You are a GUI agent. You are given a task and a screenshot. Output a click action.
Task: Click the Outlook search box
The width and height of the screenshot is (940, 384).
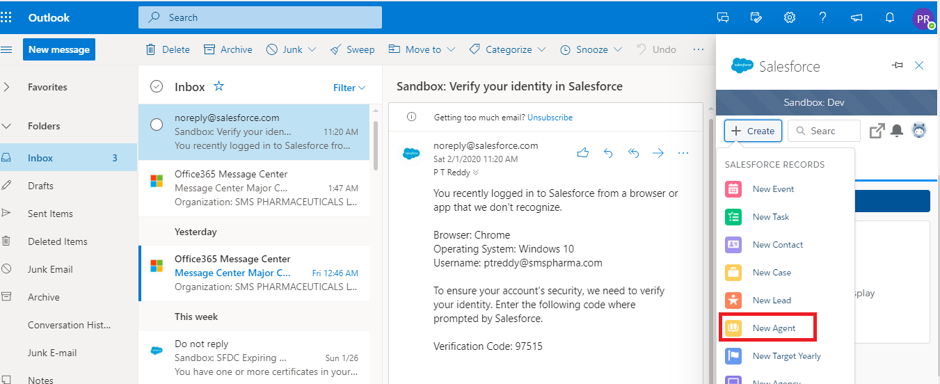[x=260, y=17]
